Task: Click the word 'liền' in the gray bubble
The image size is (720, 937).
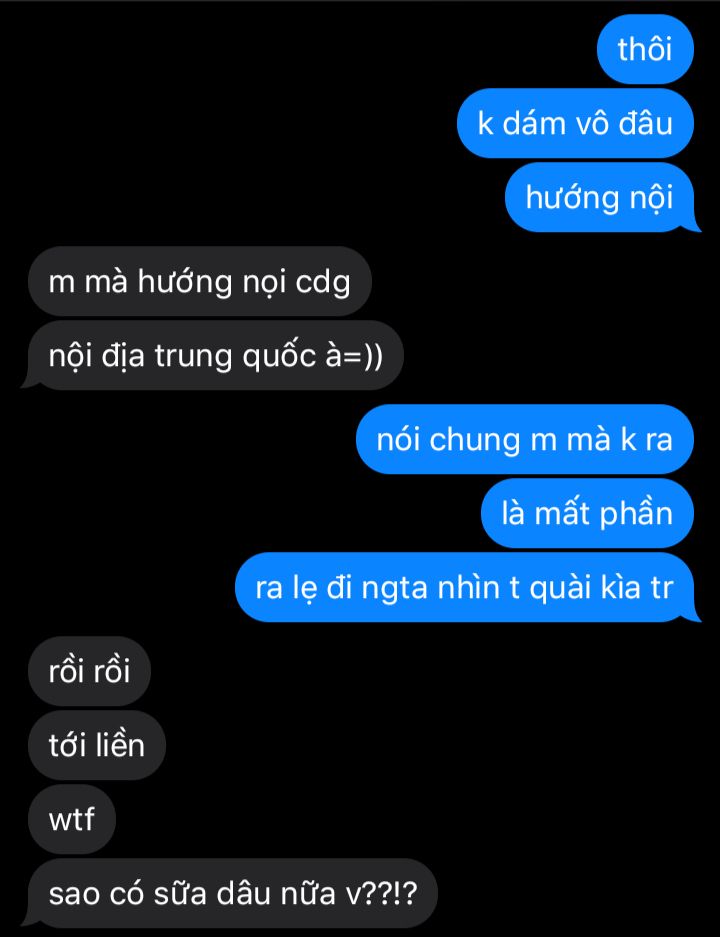Action: coord(121,745)
